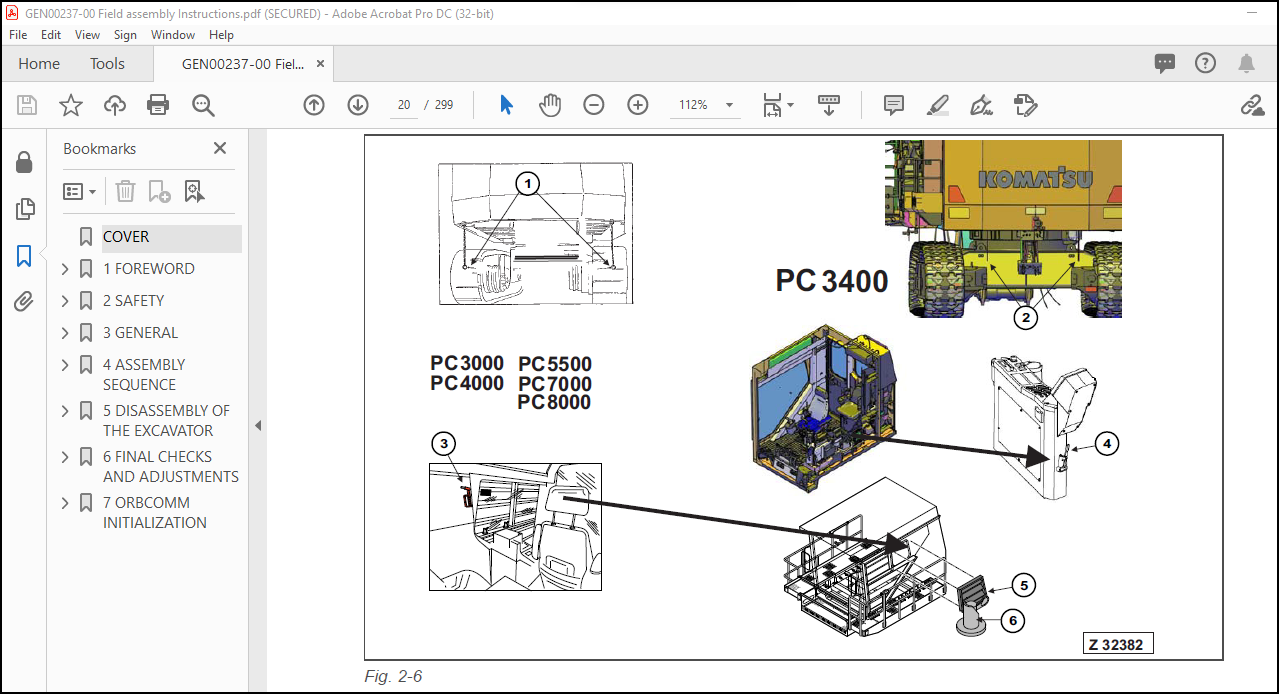This screenshot has width=1279, height=694.
Task: Click the stamp/redact tool icon
Action: (1025, 105)
